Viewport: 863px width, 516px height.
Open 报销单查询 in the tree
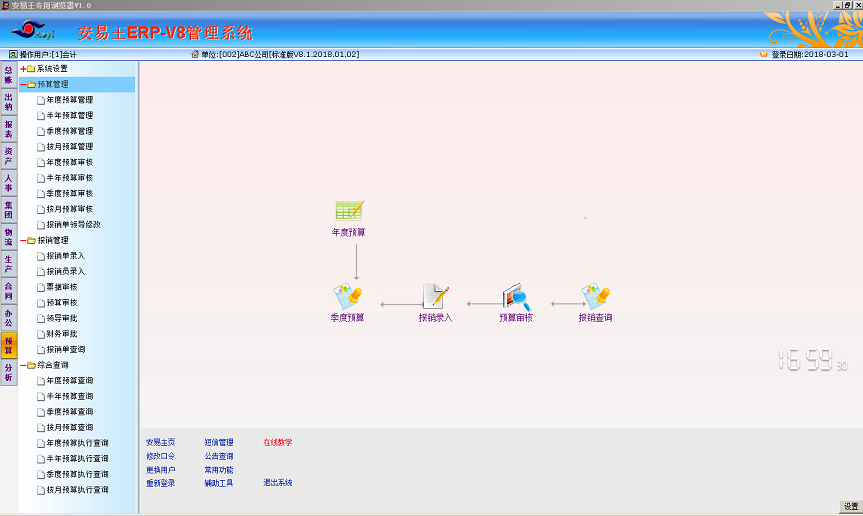pos(66,349)
